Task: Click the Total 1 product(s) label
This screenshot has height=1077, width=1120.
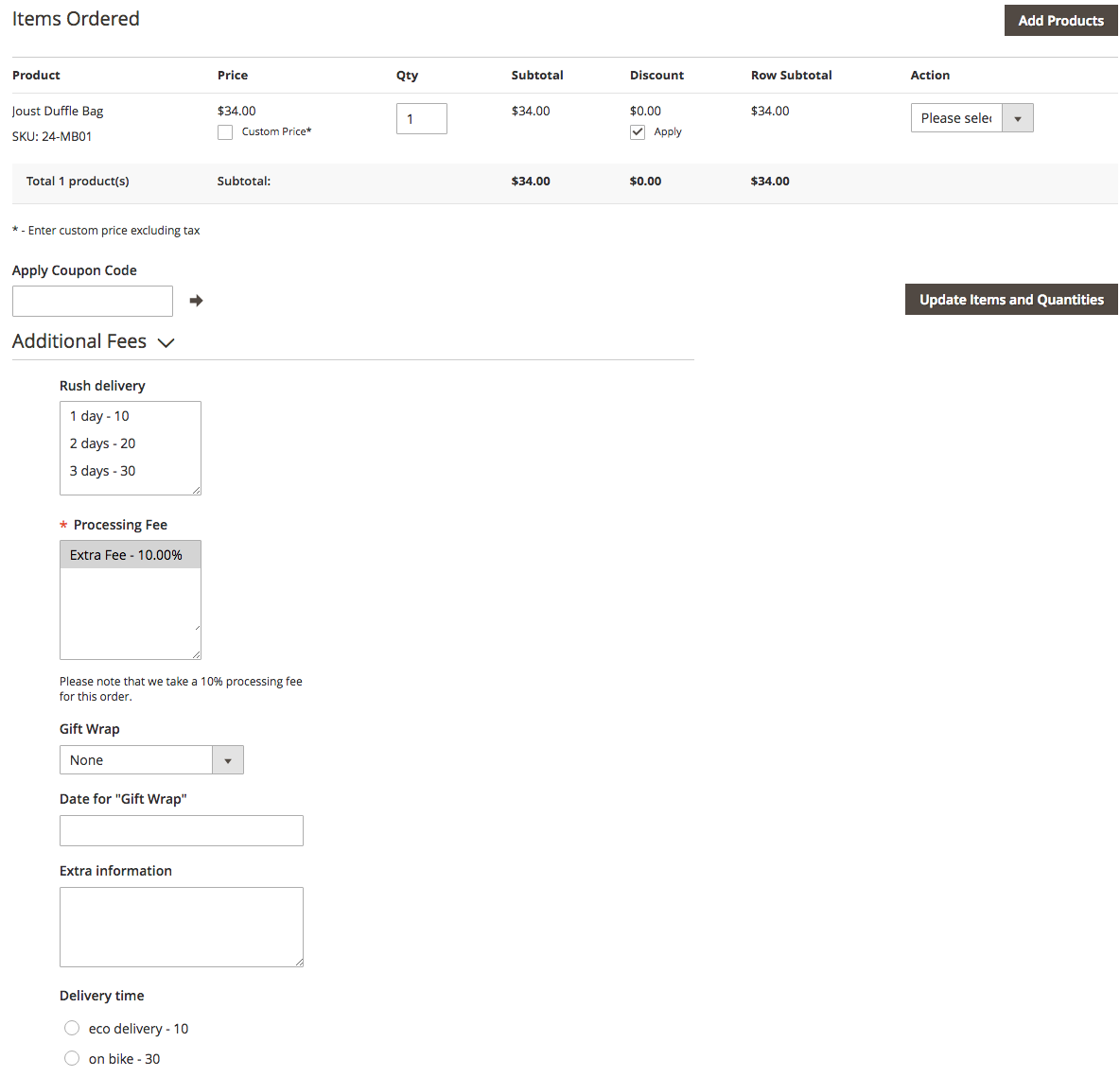Action: pos(78,182)
